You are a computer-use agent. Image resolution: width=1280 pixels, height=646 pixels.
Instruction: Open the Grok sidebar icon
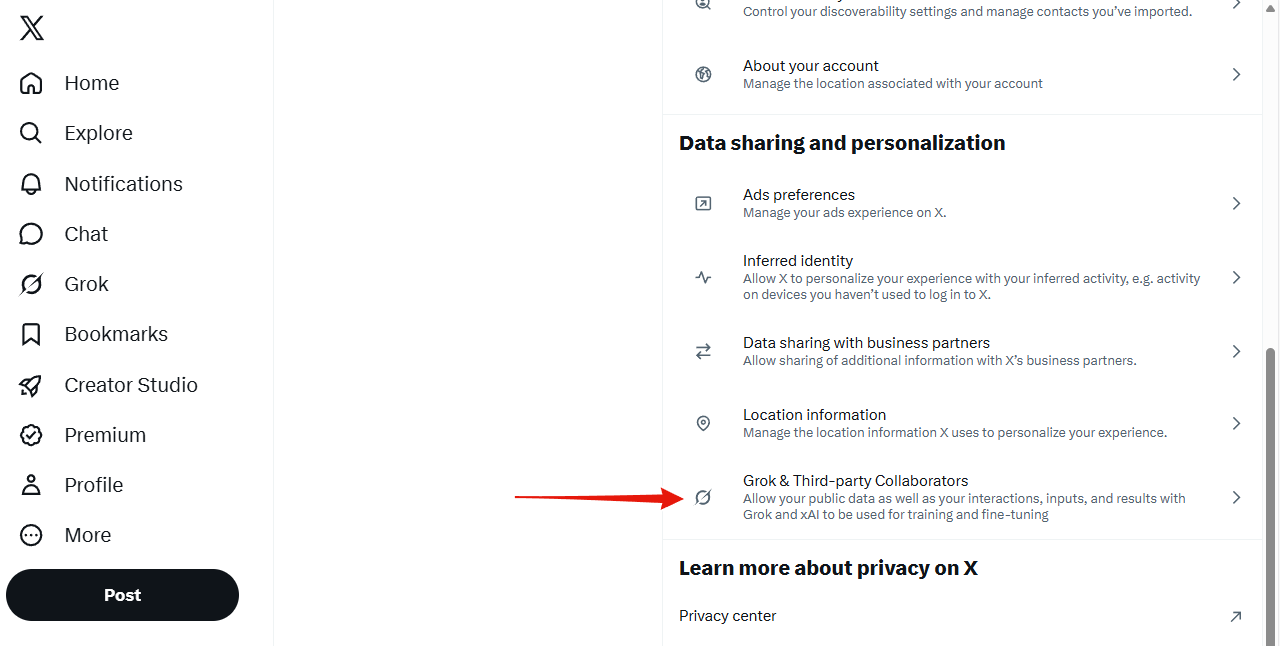[x=31, y=284]
